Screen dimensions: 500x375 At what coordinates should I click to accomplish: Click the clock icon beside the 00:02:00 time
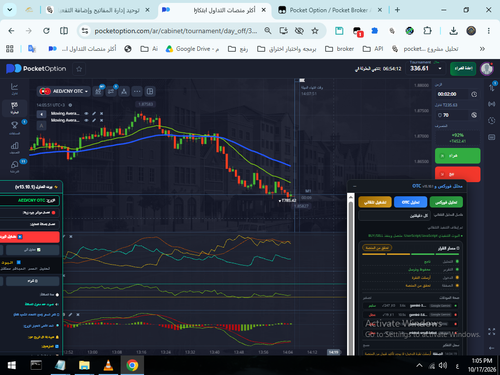pos(474,94)
